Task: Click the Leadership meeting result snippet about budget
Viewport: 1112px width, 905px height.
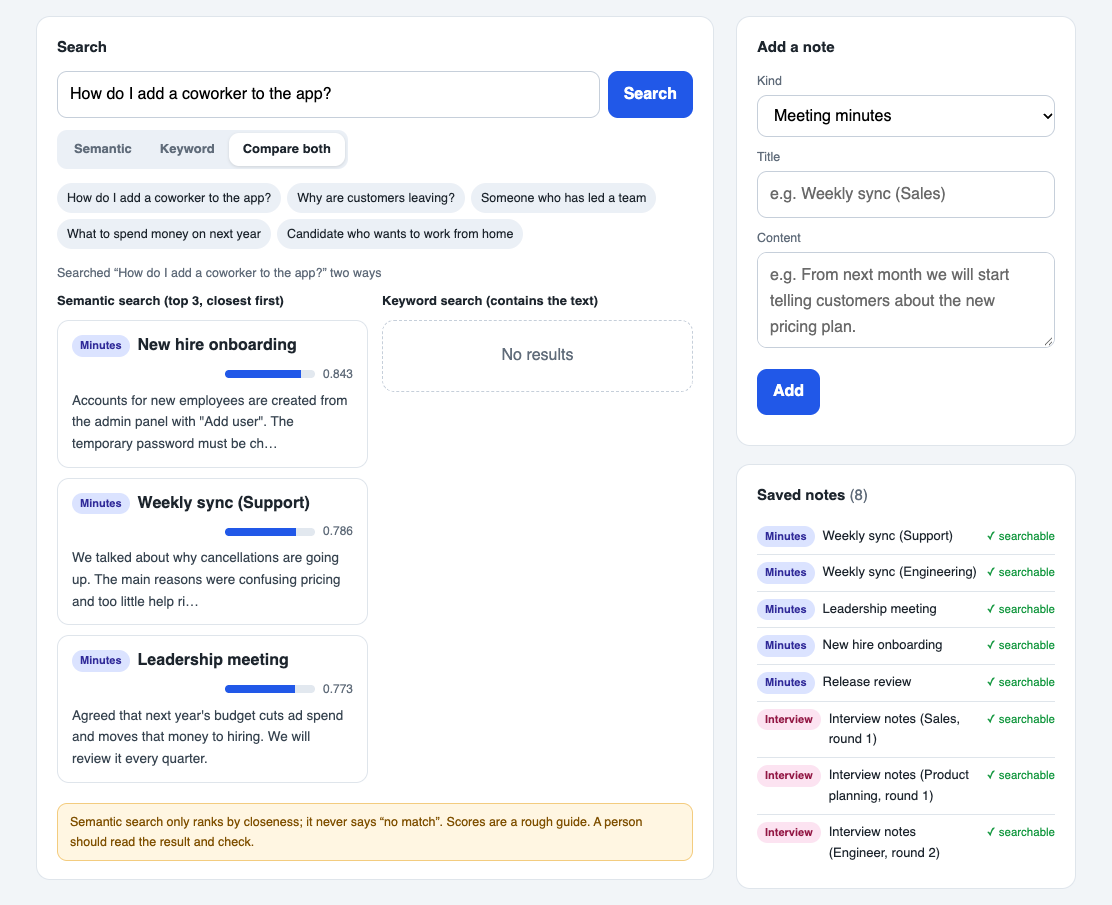Action: (208, 737)
